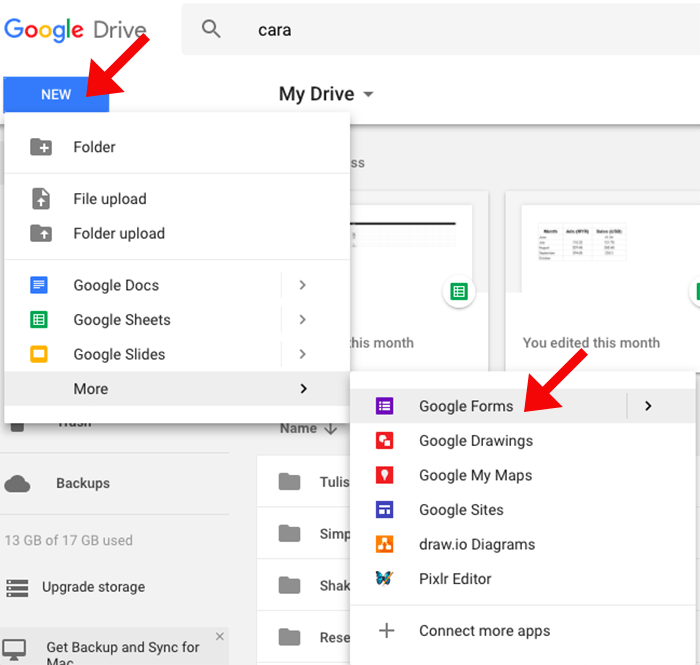Click the new folder plus icon

[x=41, y=147]
